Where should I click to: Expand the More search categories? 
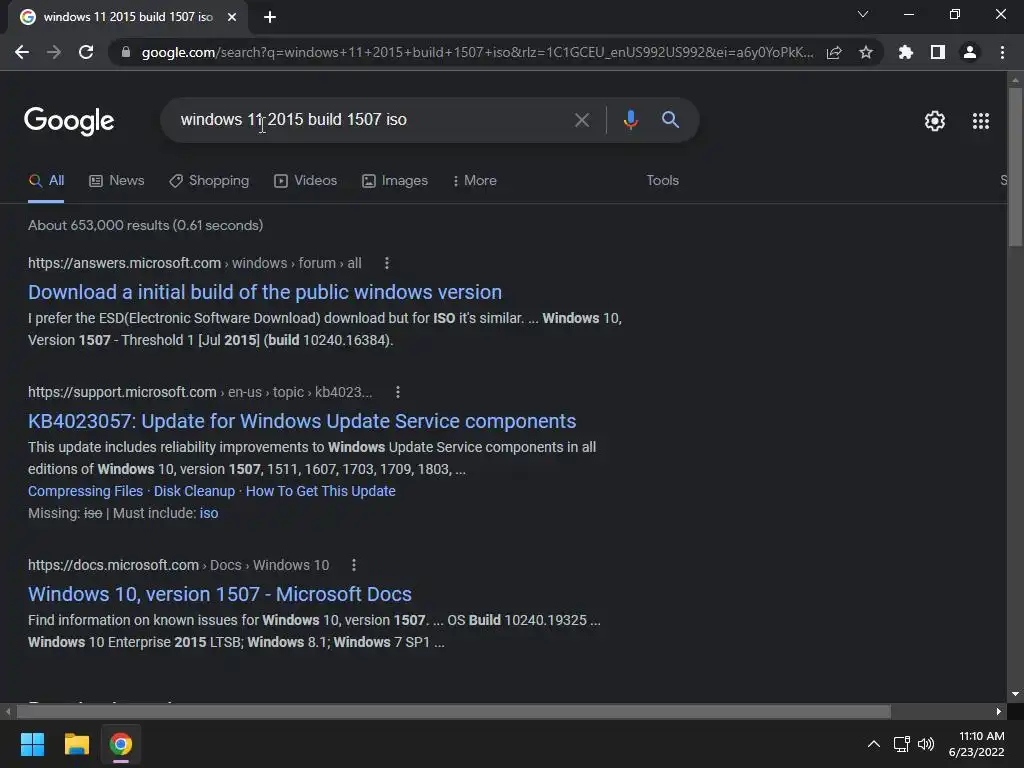coord(475,181)
